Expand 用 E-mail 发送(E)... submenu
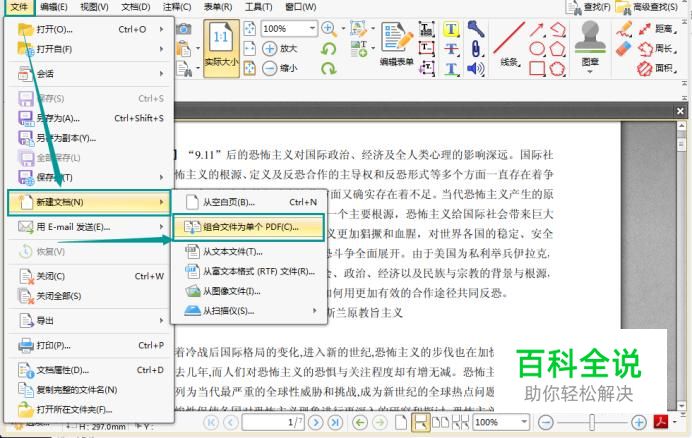This screenshot has height=438, width=692. pos(88,227)
